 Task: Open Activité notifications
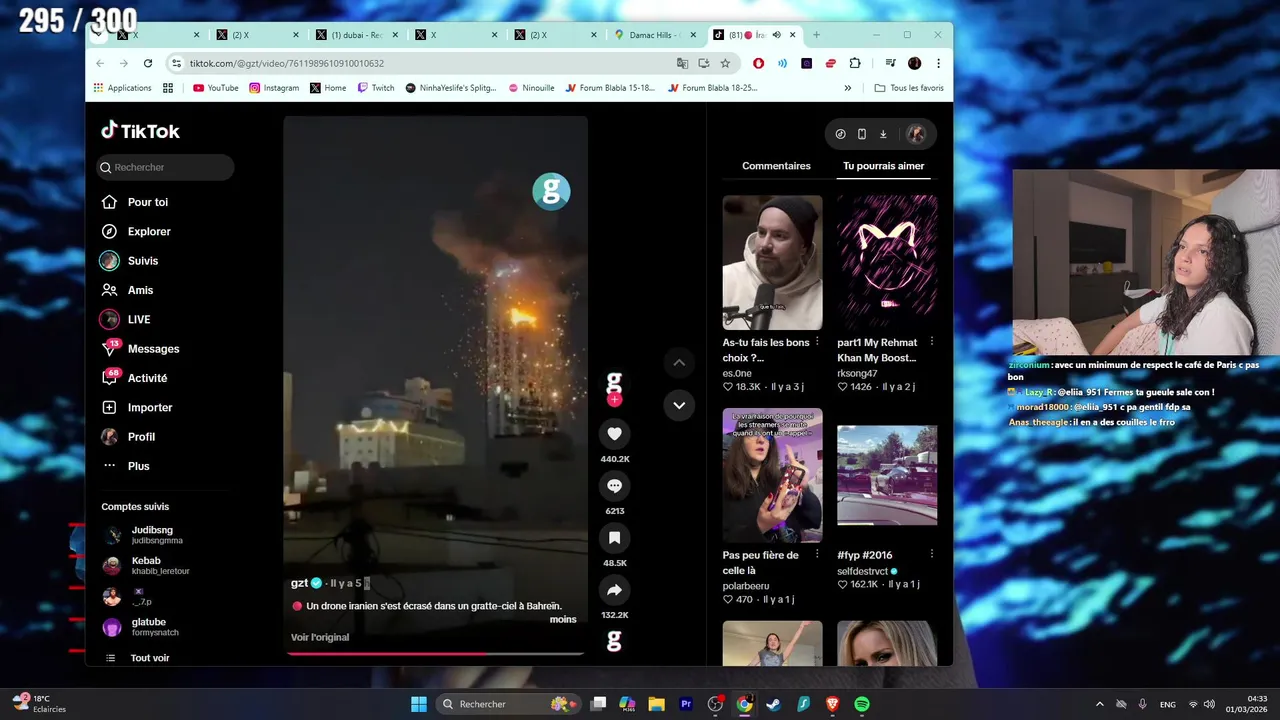147,378
